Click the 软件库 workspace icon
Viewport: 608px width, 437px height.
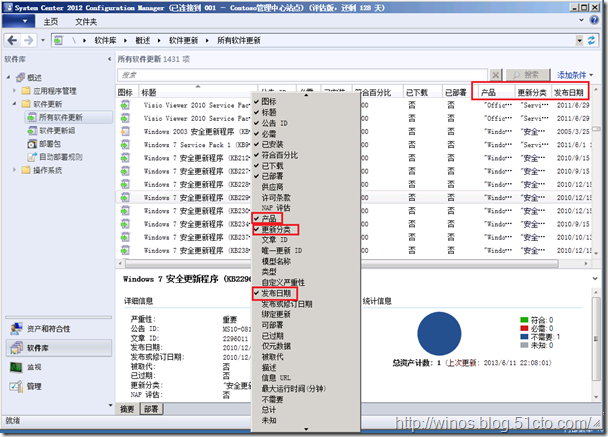click(16, 348)
